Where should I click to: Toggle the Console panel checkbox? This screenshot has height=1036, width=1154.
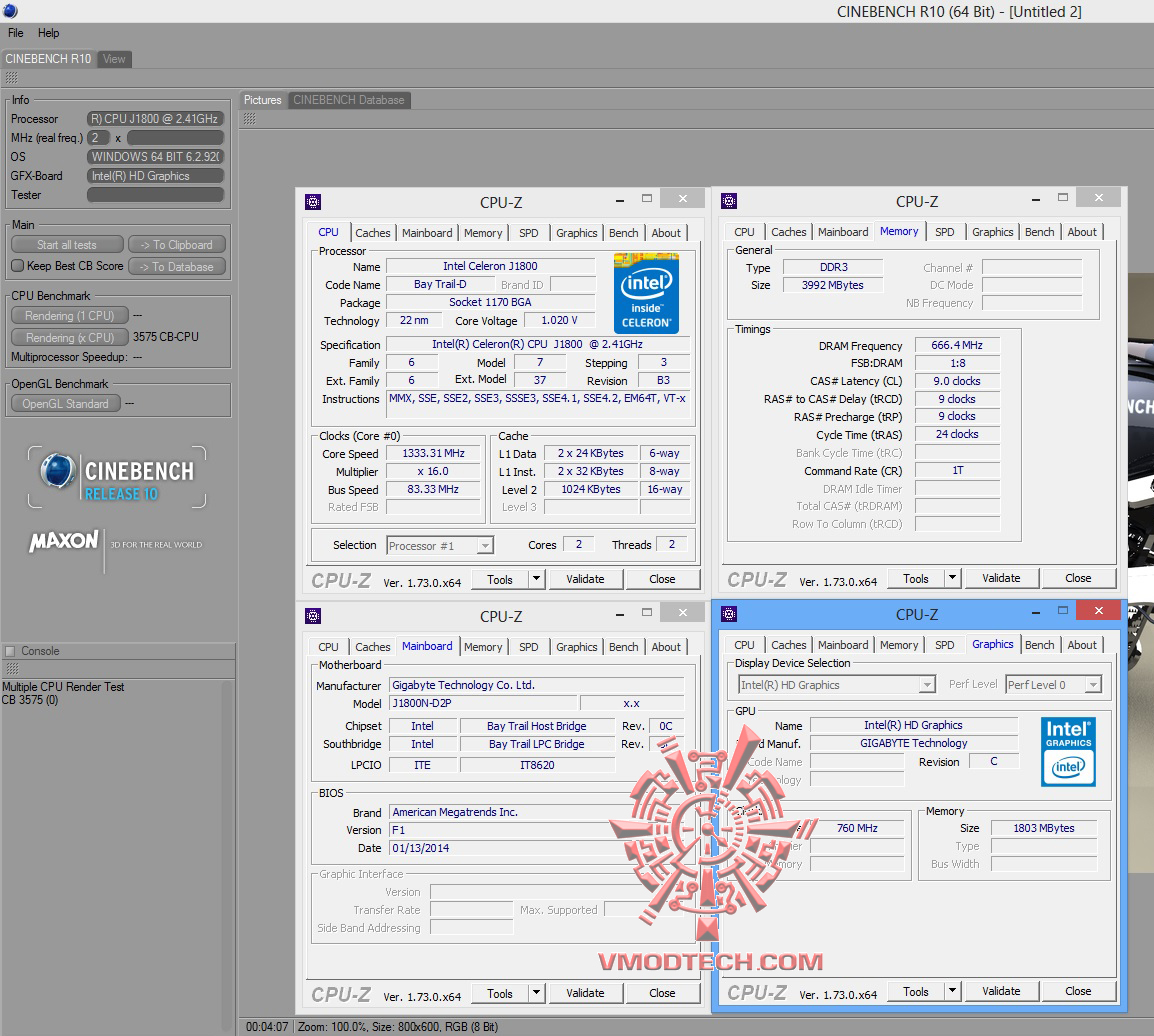coord(10,651)
